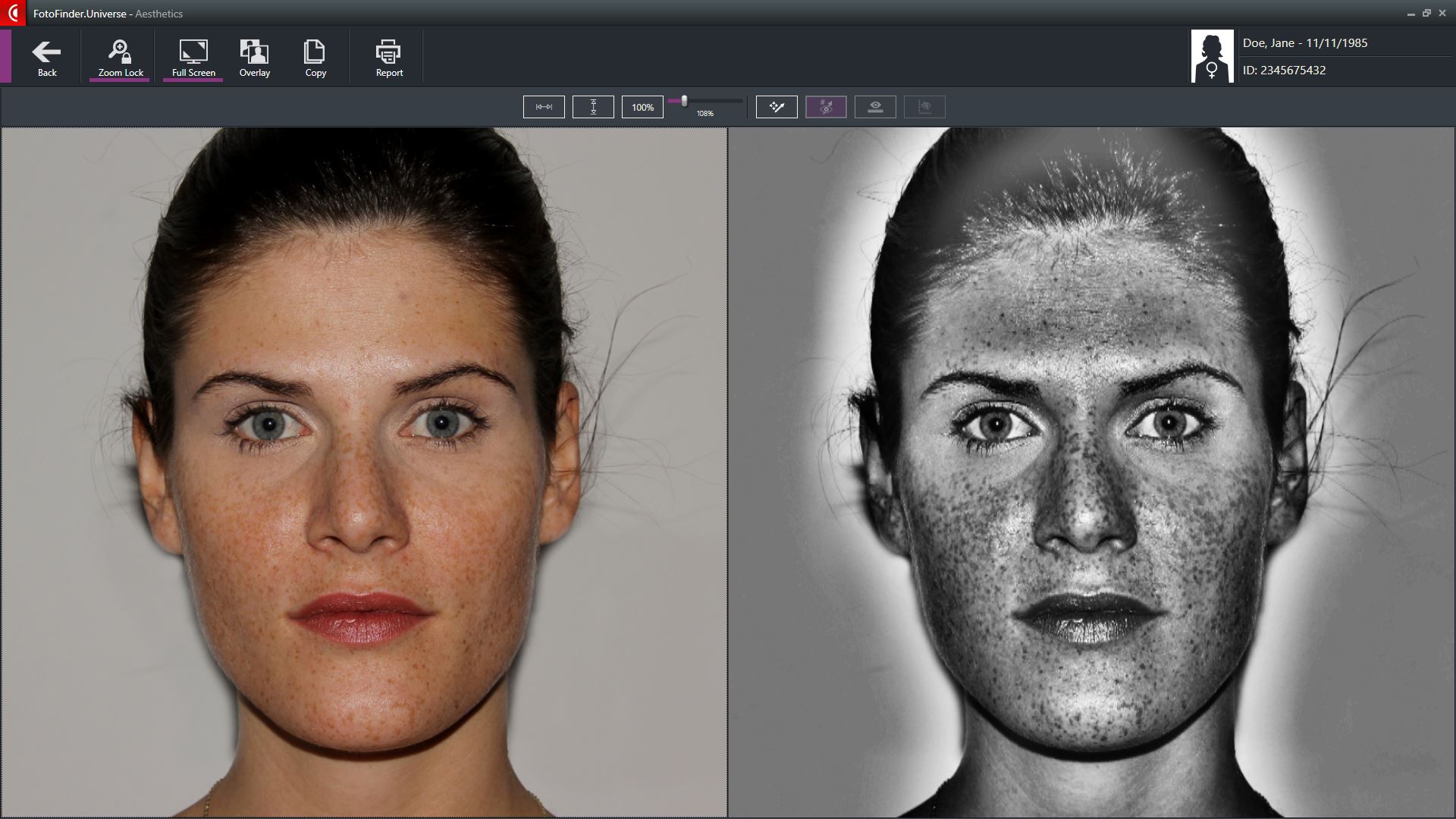Select the move/arrow pointer tool
The image size is (1456, 819).
[x=777, y=107]
